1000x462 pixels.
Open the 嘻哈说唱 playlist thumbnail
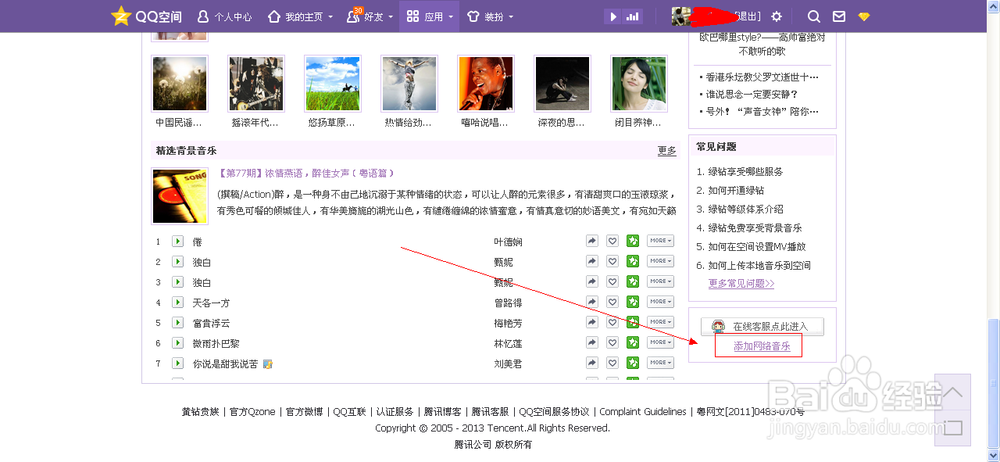[x=485, y=84]
